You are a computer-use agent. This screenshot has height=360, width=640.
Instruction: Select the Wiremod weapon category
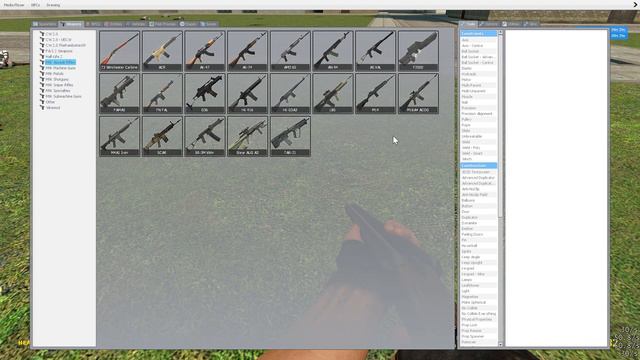[x=53, y=108]
